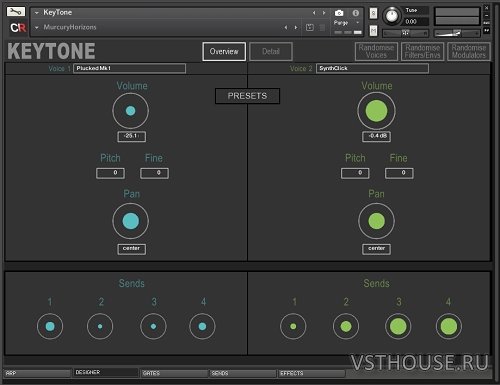Open the EFFECTS tab
This screenshot has height=385, width=500.
pyautogui.click(x=311, y=373)
